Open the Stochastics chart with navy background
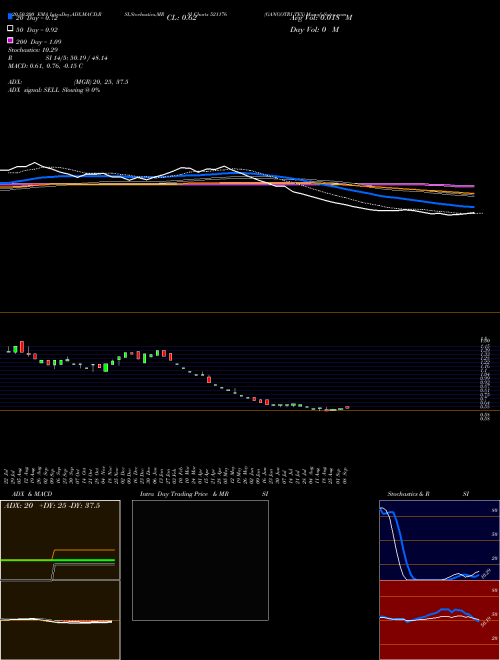Screen dimensions: 500x660 439,540
